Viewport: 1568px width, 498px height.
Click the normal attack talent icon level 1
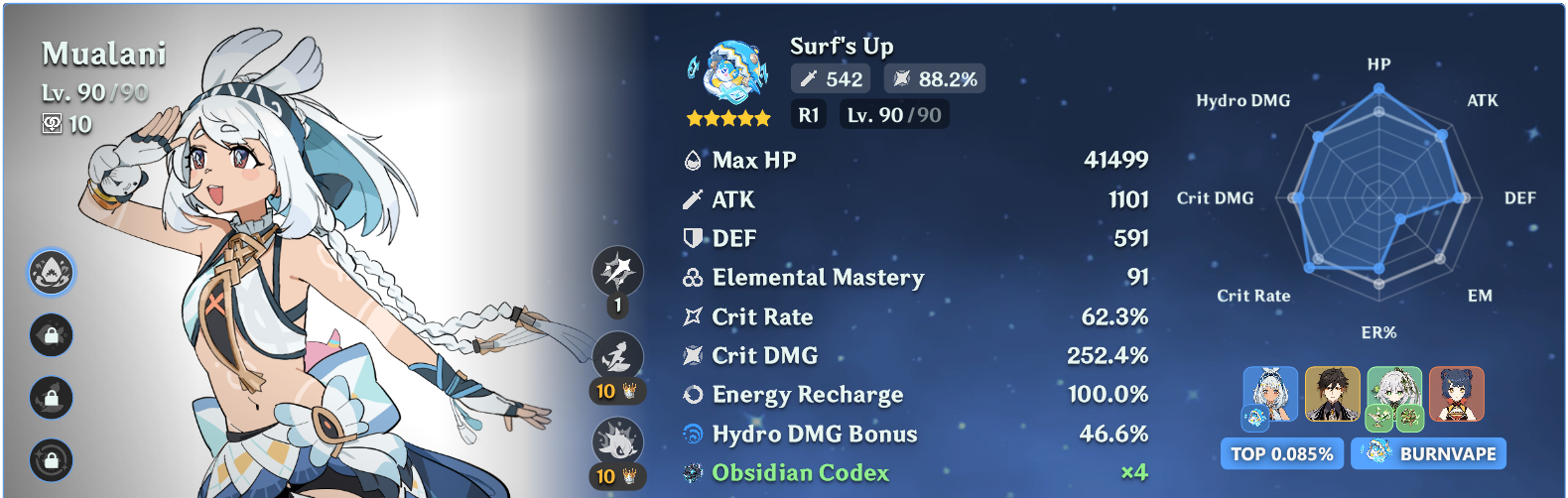(617, 273)
